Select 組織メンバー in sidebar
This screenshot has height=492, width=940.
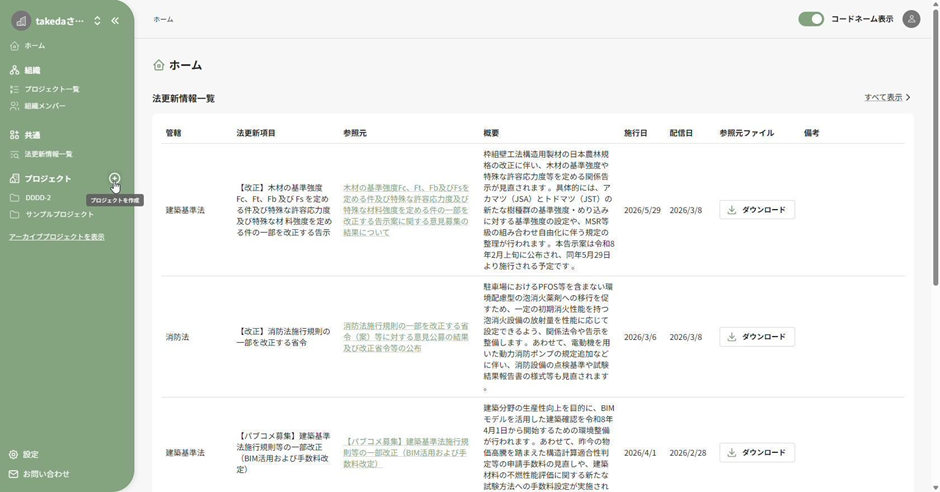point(45,106)
